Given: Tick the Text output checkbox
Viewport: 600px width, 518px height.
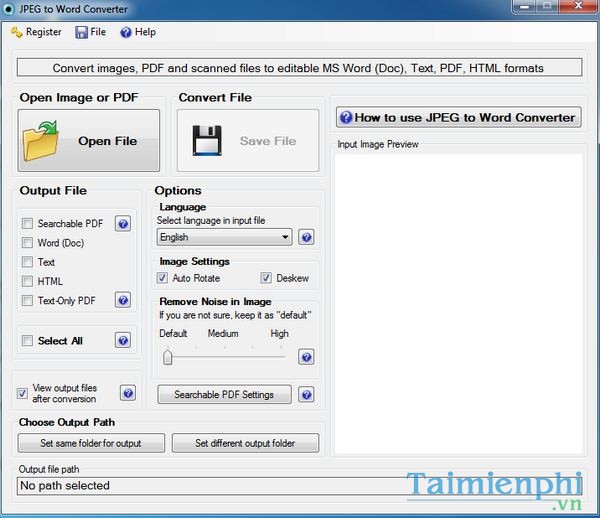Looking at the screenshot, I should [x=27, y=262].
